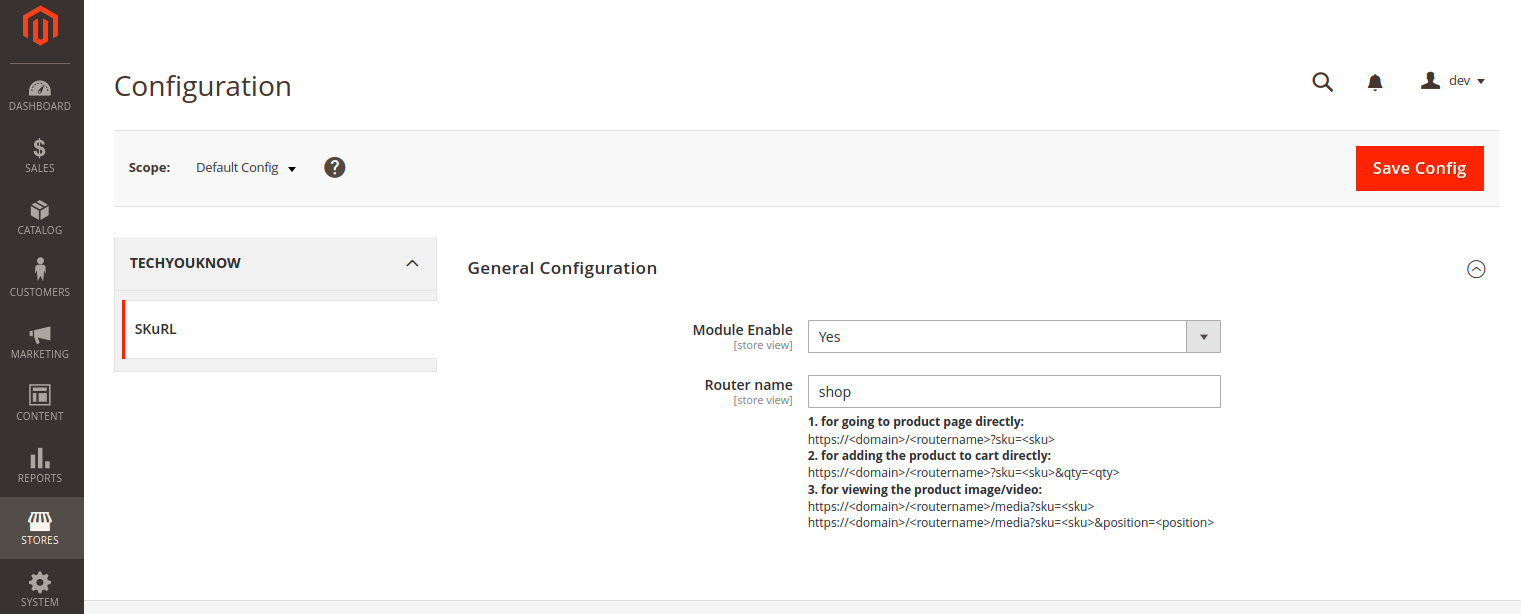This screenshot has height=614, width=1521.
Task: Open the Module Enable dropdown
Action: 1013,337
